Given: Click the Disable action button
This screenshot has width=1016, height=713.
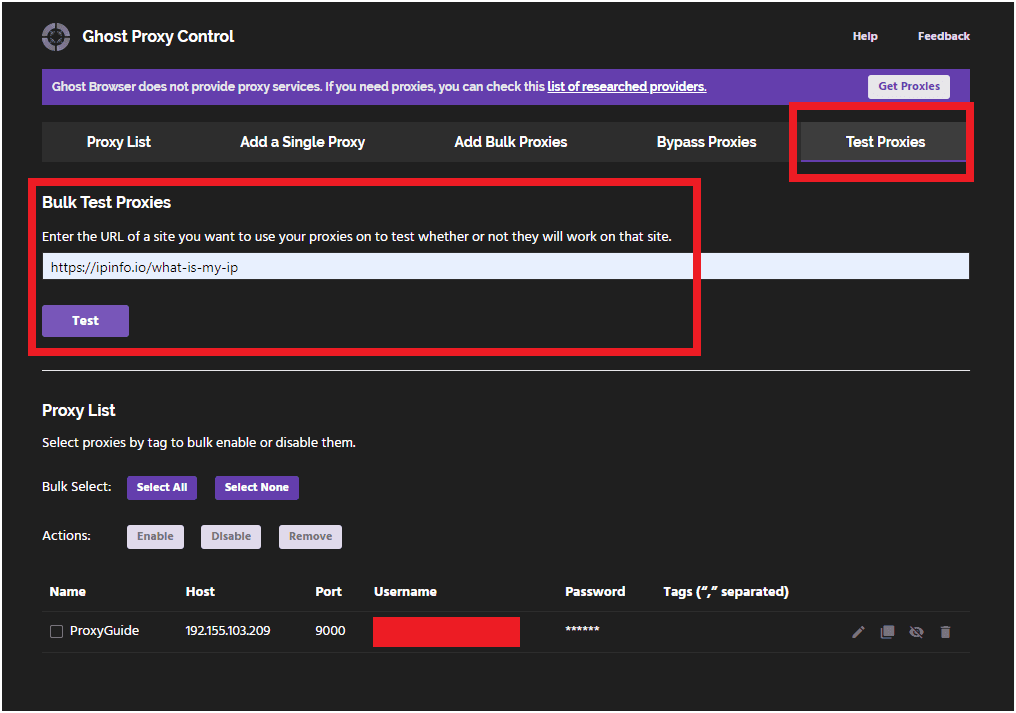Looking at the screenshot, I should tap(231, 537).
